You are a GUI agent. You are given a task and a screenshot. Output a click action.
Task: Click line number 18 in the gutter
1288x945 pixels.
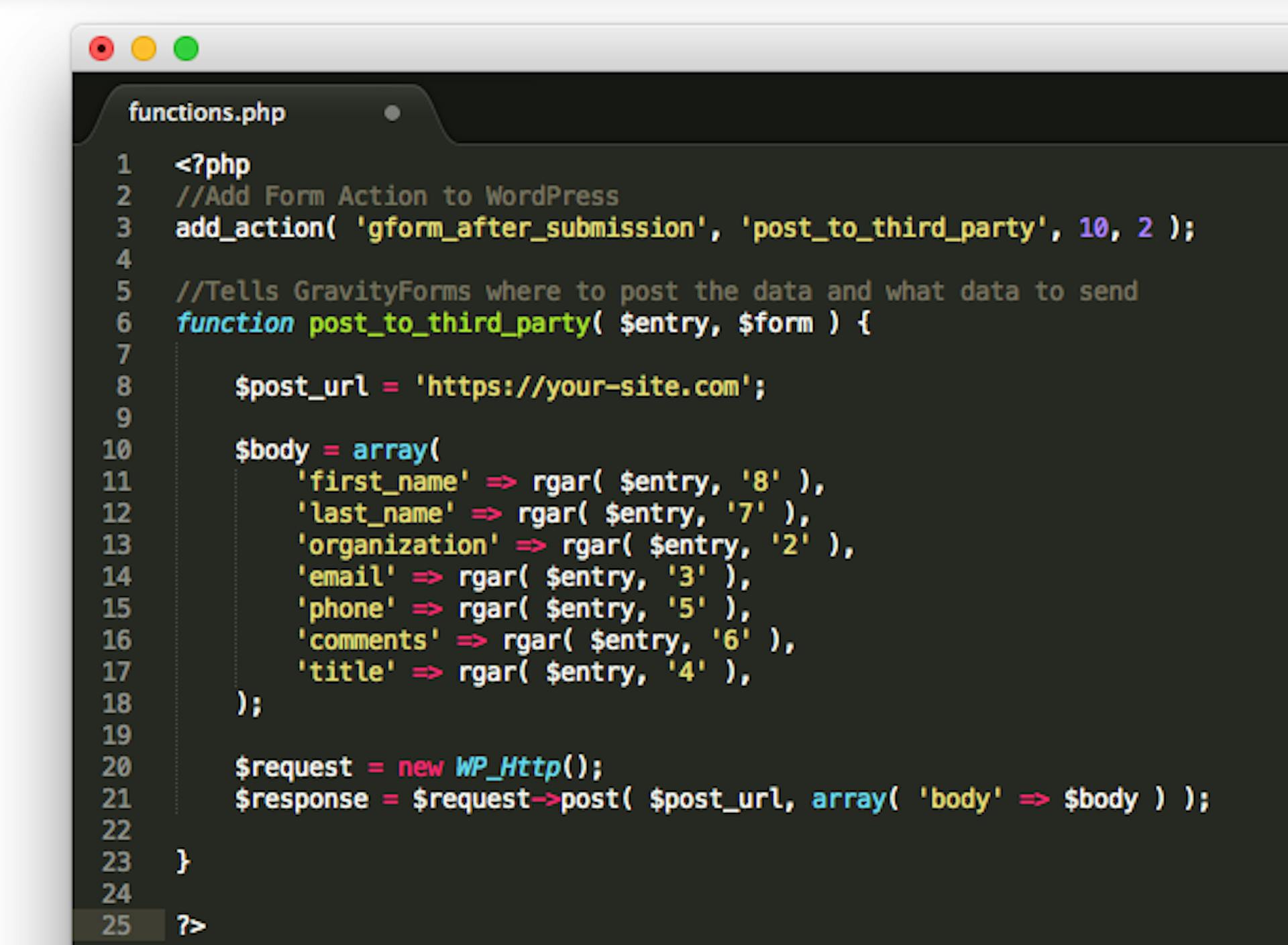tap(117, 704)
